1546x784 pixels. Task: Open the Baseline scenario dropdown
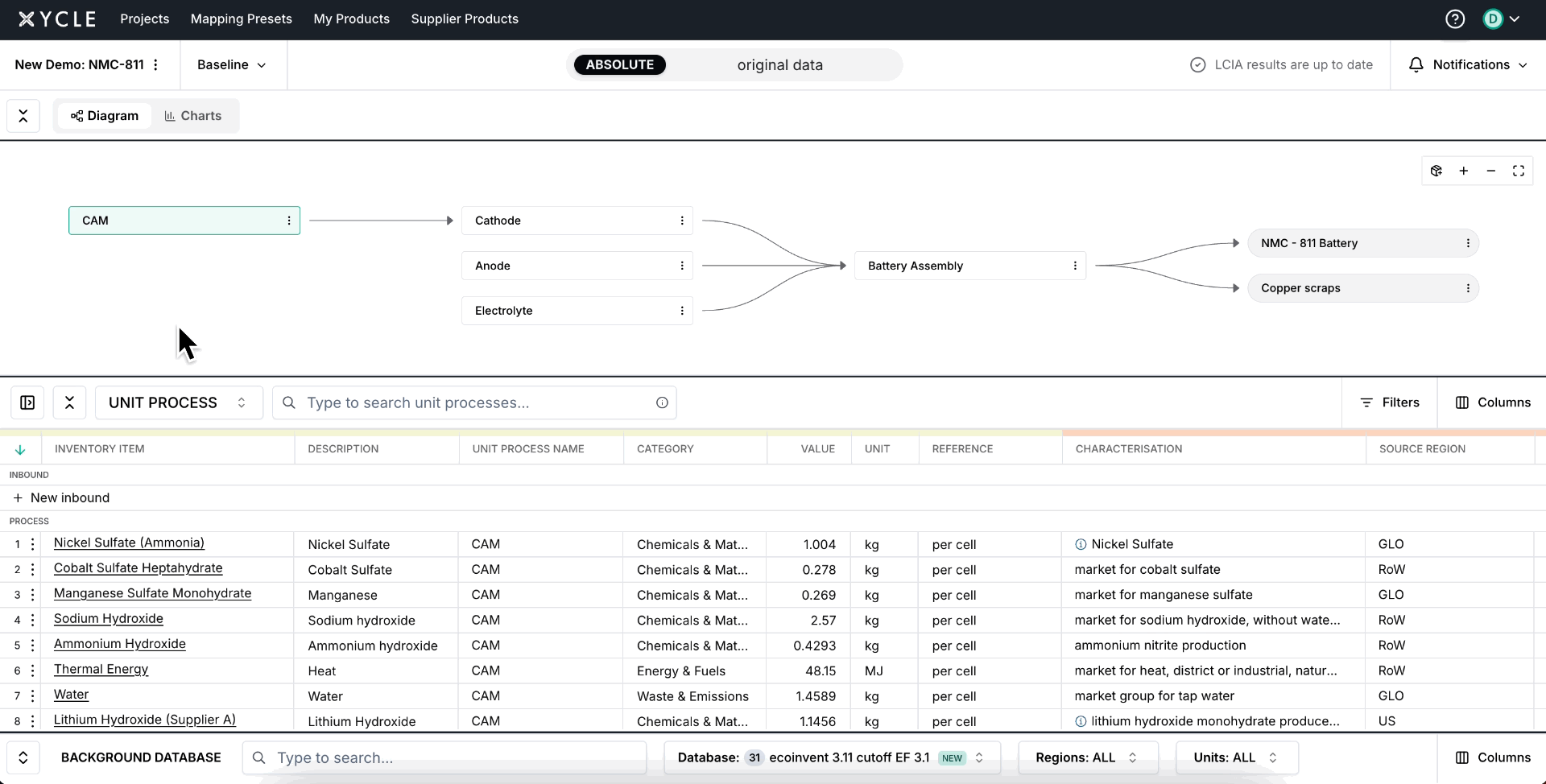tap(232, 64)
